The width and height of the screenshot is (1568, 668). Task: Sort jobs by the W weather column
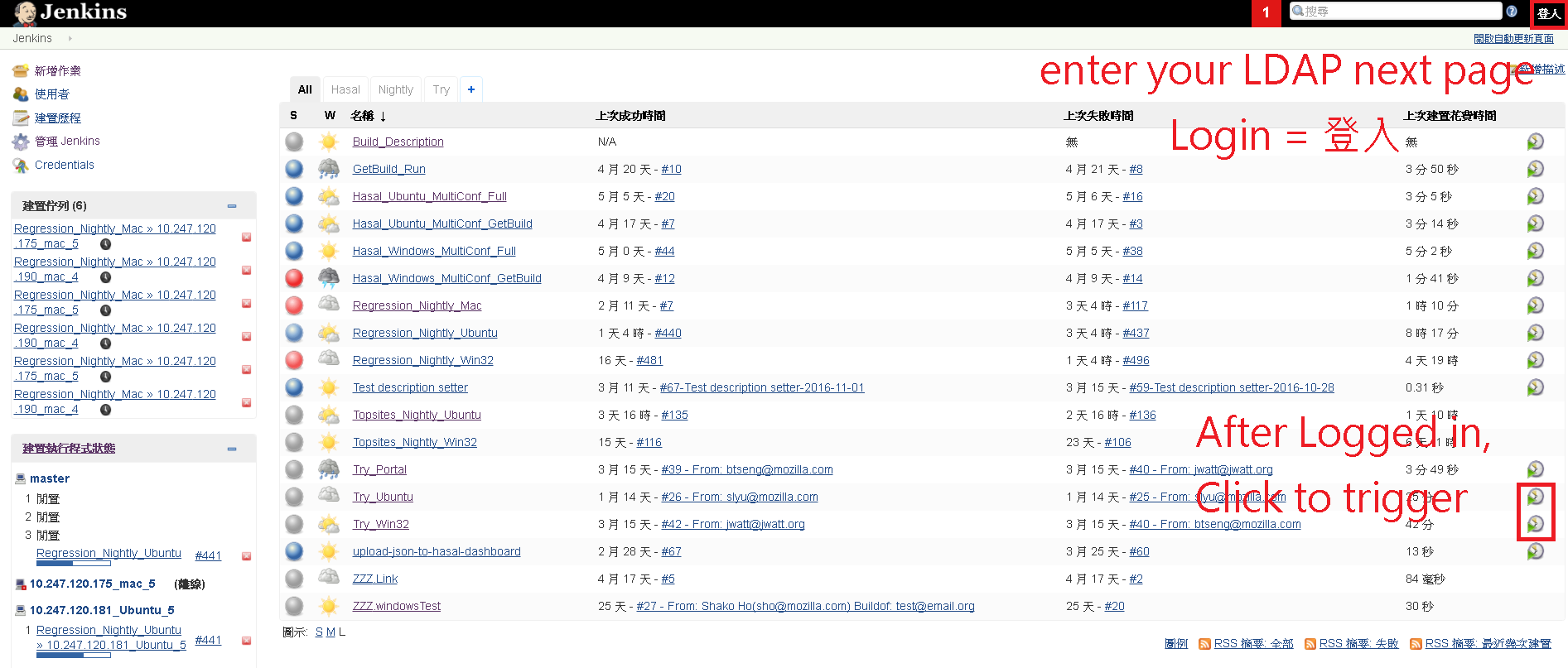[x=330, y=116]
